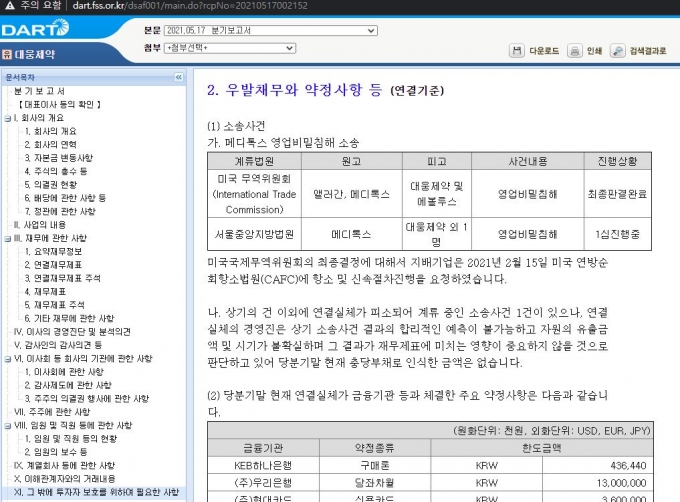Open 【대표이사 등의 확인】 entry
The image size is (680, 502).
(59, 104)
